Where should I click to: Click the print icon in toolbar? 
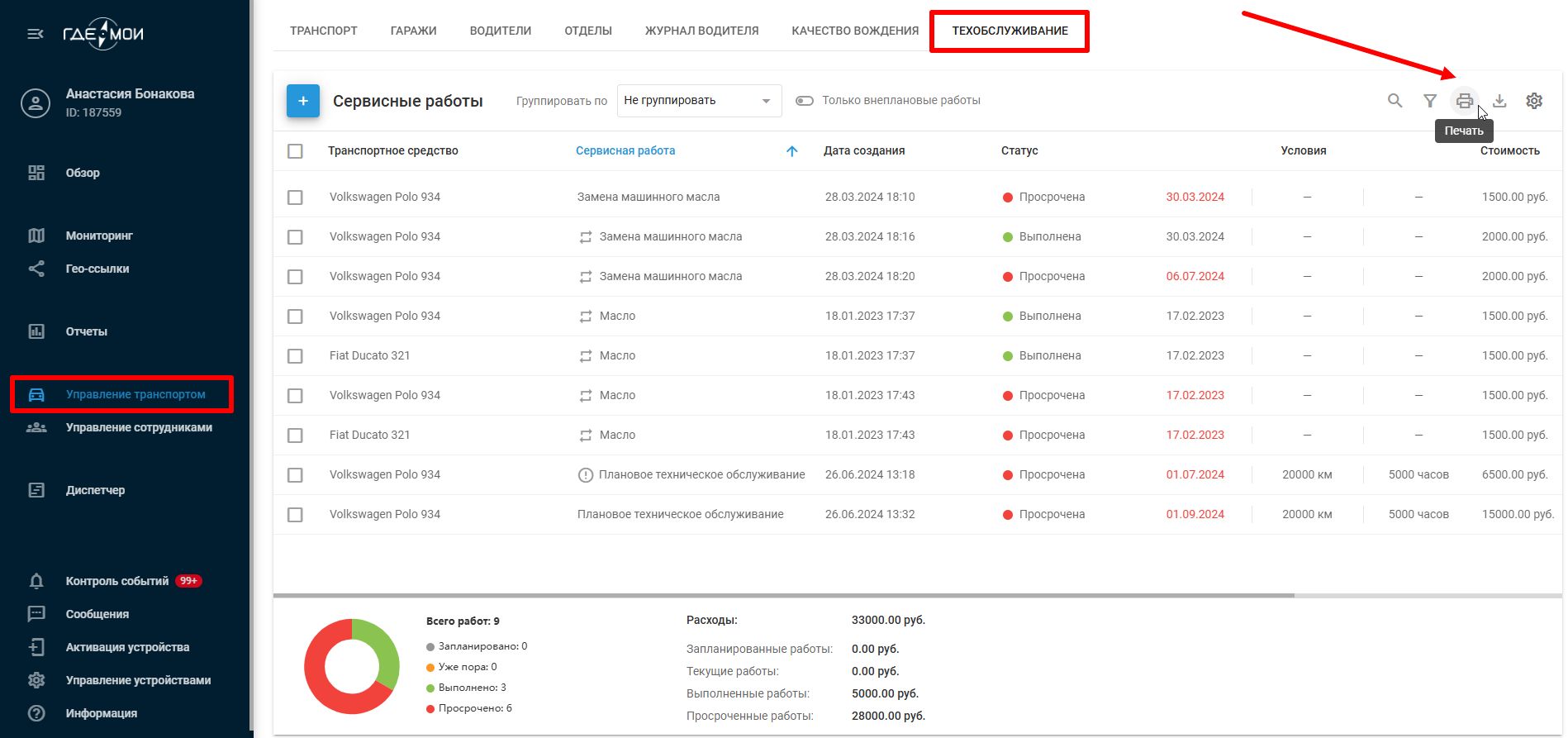1464,101
